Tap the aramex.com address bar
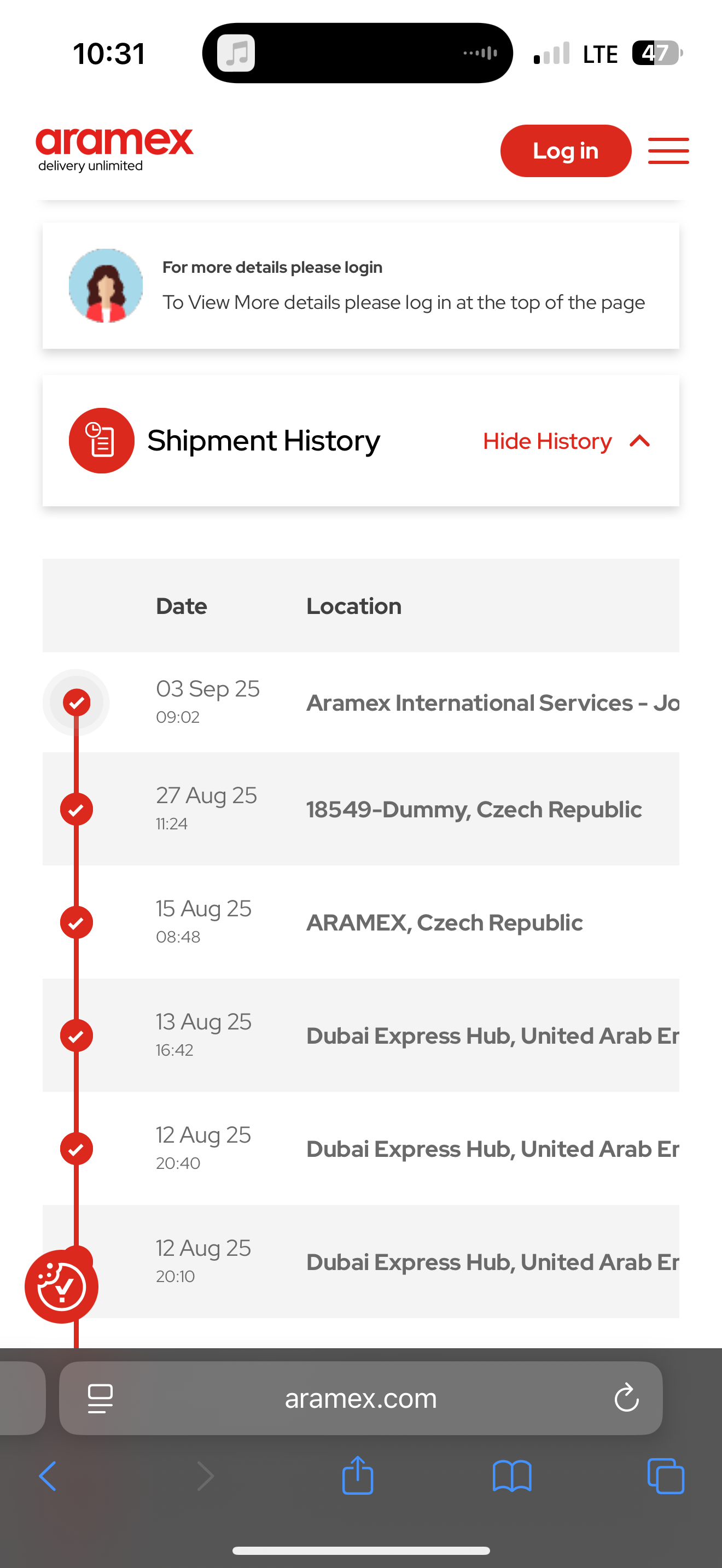The width and height of the screenshot is (722, 1568). pos(360,1398)
